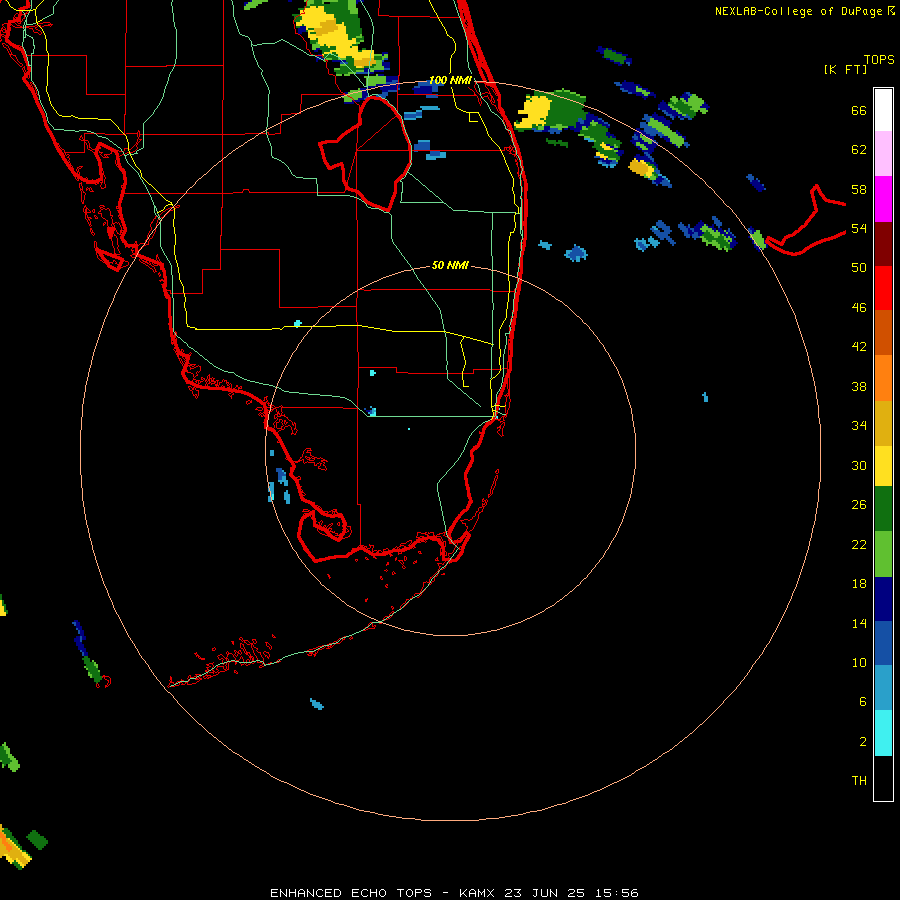Click the 10 legend value

click(859, 663)
